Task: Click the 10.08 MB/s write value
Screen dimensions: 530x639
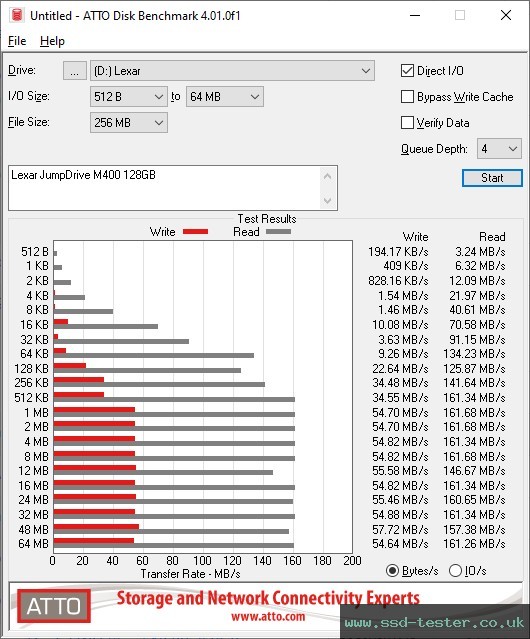Action: tap(400, 325)
